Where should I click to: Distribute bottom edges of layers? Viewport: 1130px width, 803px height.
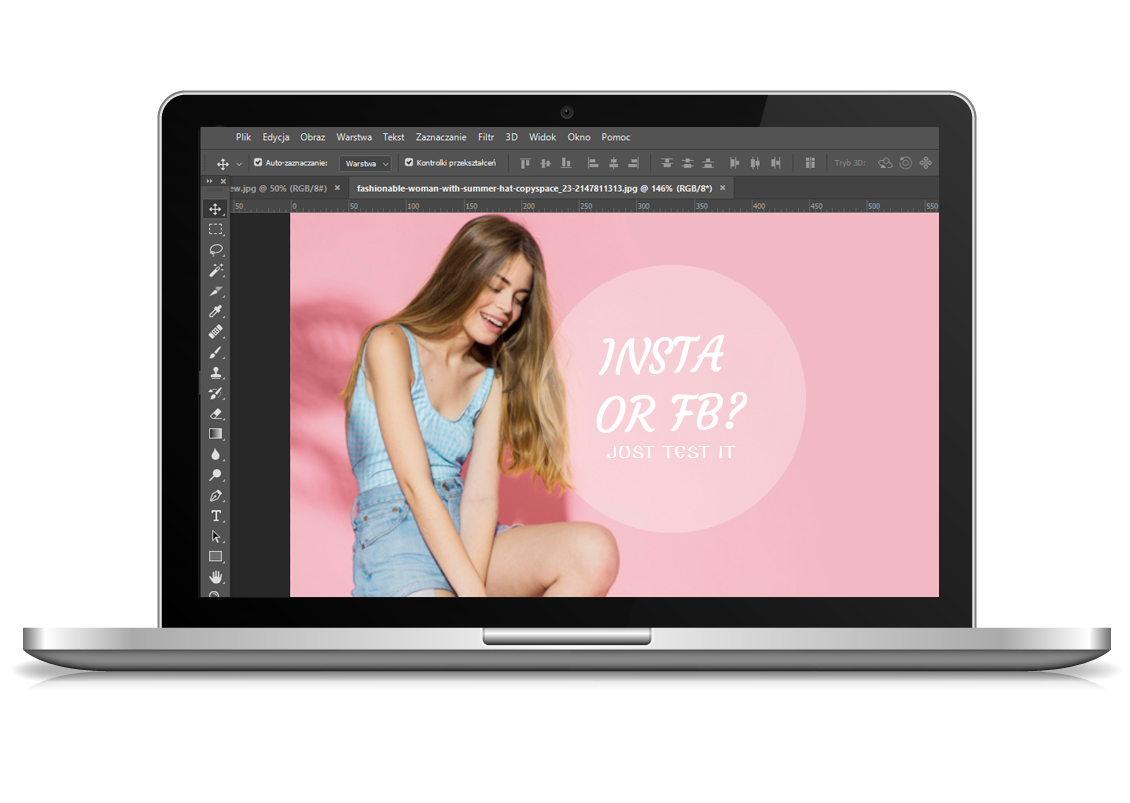708,163
